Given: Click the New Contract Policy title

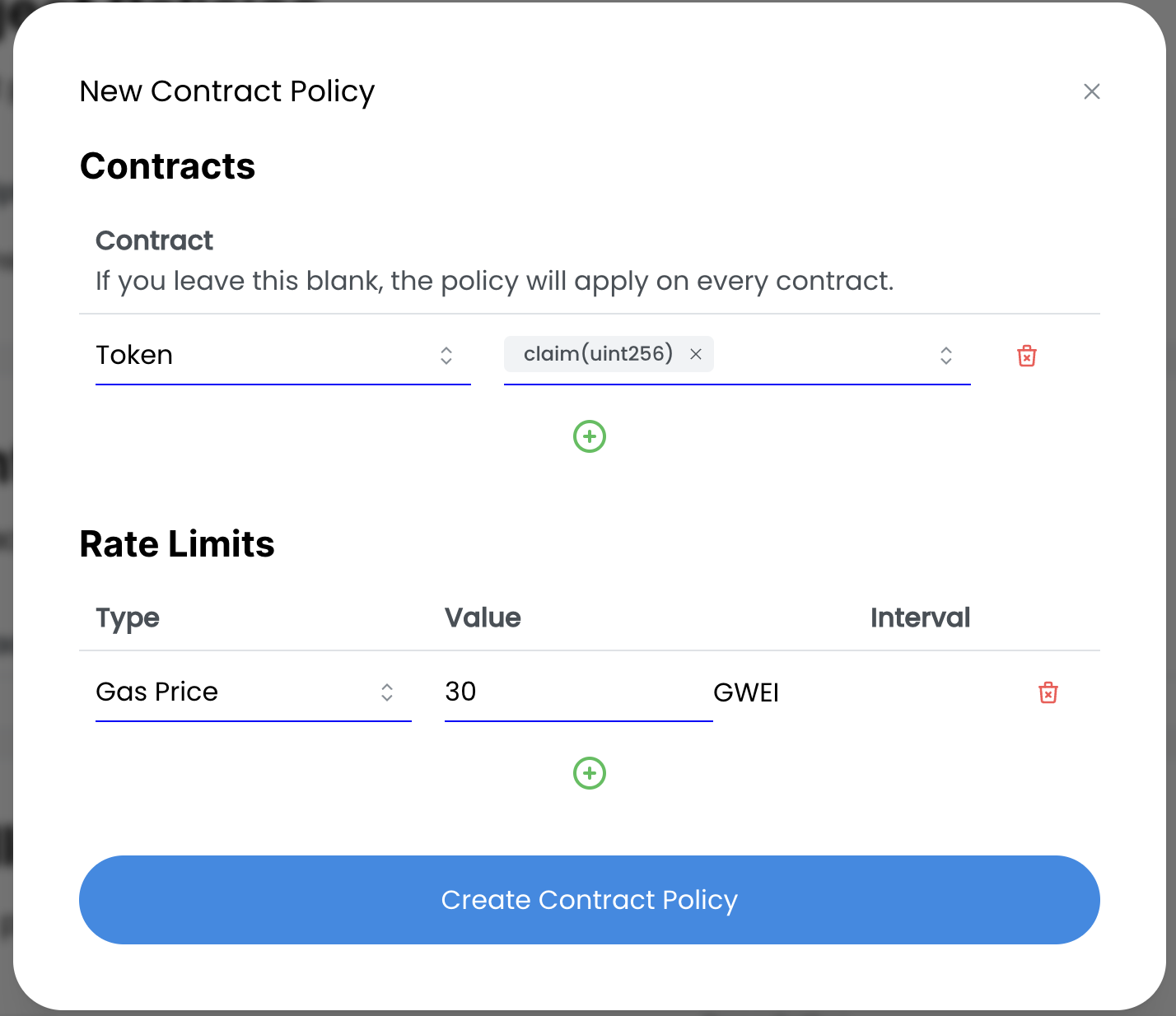Looking at the screenshot, I should click(227, 91).
